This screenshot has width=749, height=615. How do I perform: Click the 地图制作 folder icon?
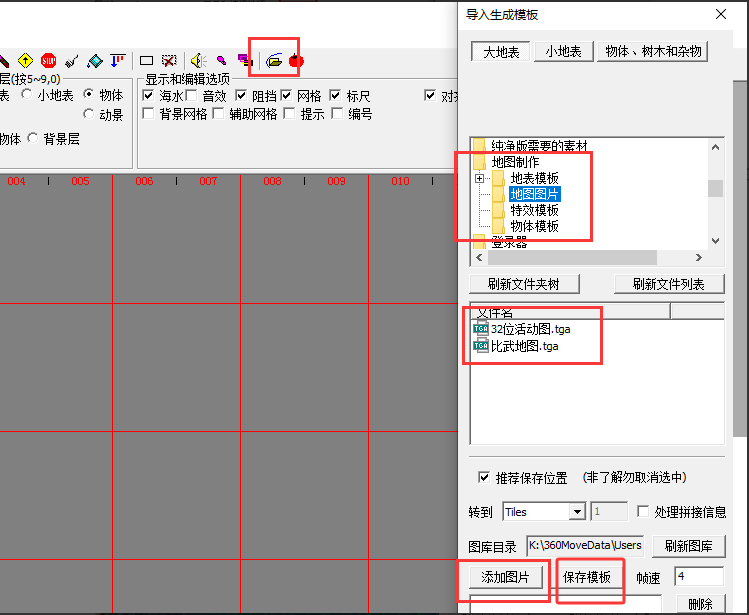479,162
